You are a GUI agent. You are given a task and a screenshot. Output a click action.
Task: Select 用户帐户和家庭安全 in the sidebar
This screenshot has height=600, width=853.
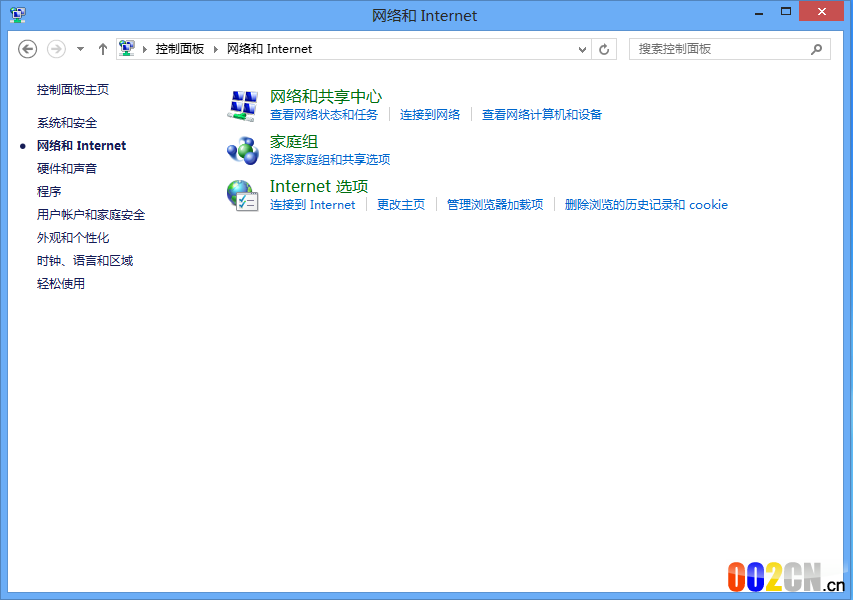point(91,215)
